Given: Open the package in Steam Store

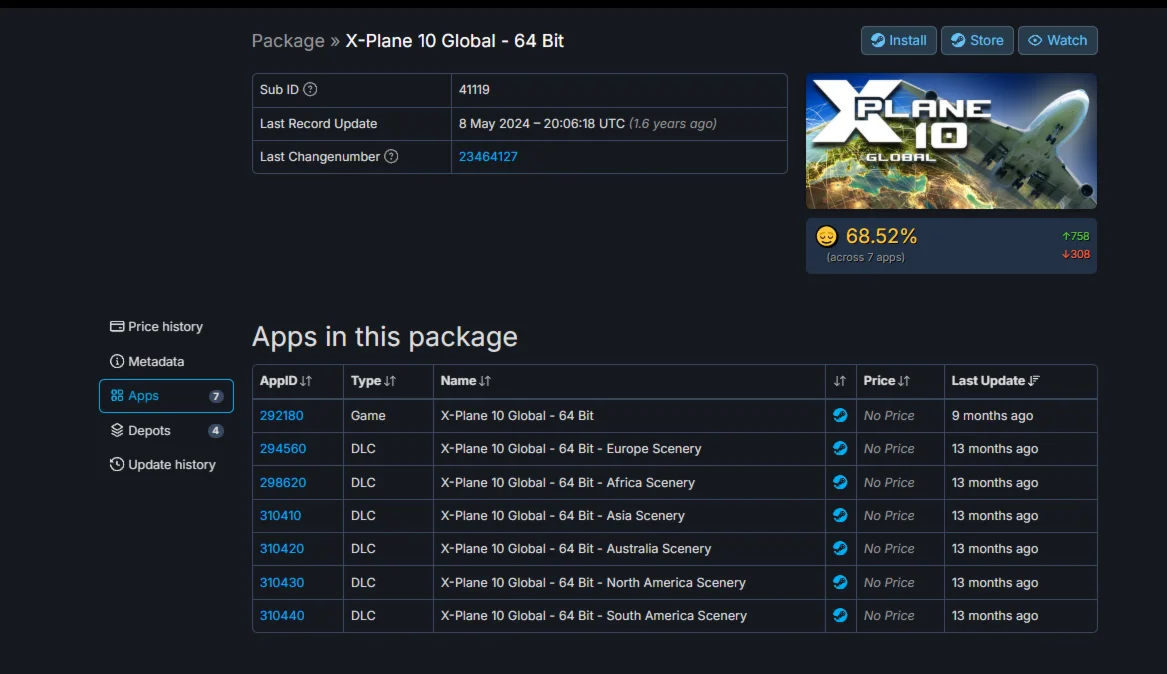Looking at the screenshot, I should pyautogui.click(x=977, y=40).
